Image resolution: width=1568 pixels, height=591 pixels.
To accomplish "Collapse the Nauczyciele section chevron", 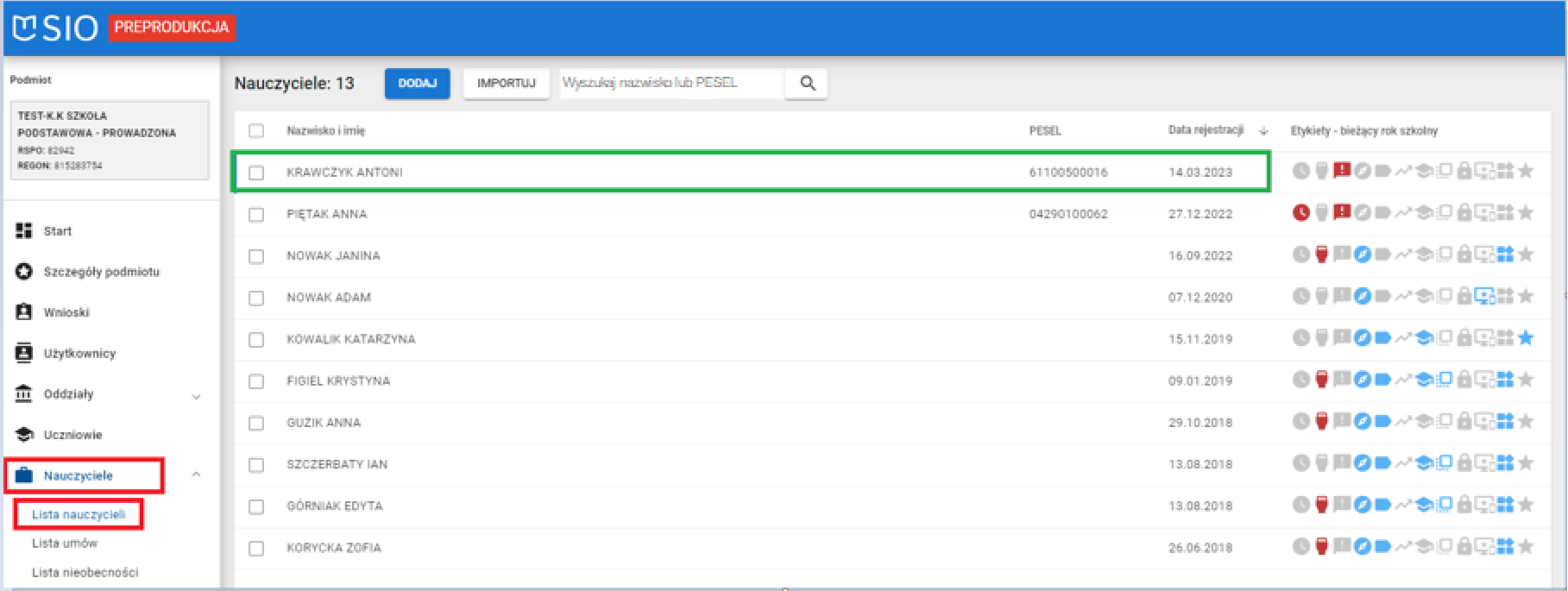I will point(196,475).
